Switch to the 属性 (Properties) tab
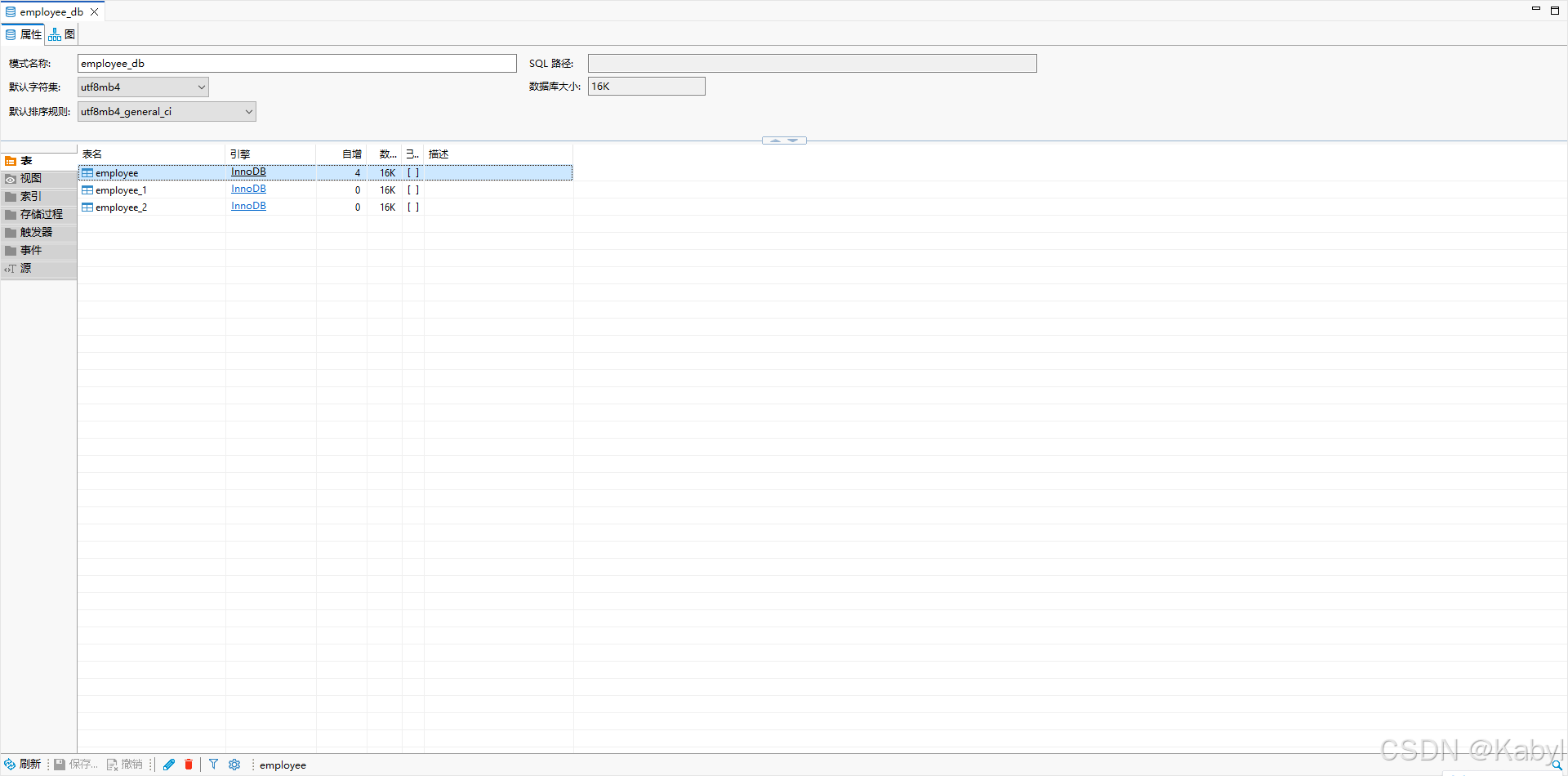The width and height of the screenshot is (1568, 776). (23, 34)
